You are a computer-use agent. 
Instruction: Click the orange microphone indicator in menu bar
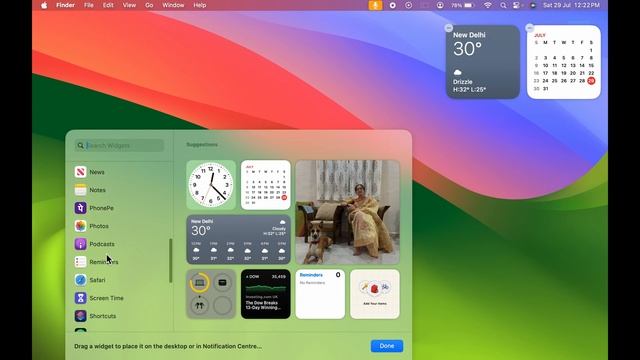[375, 5]
